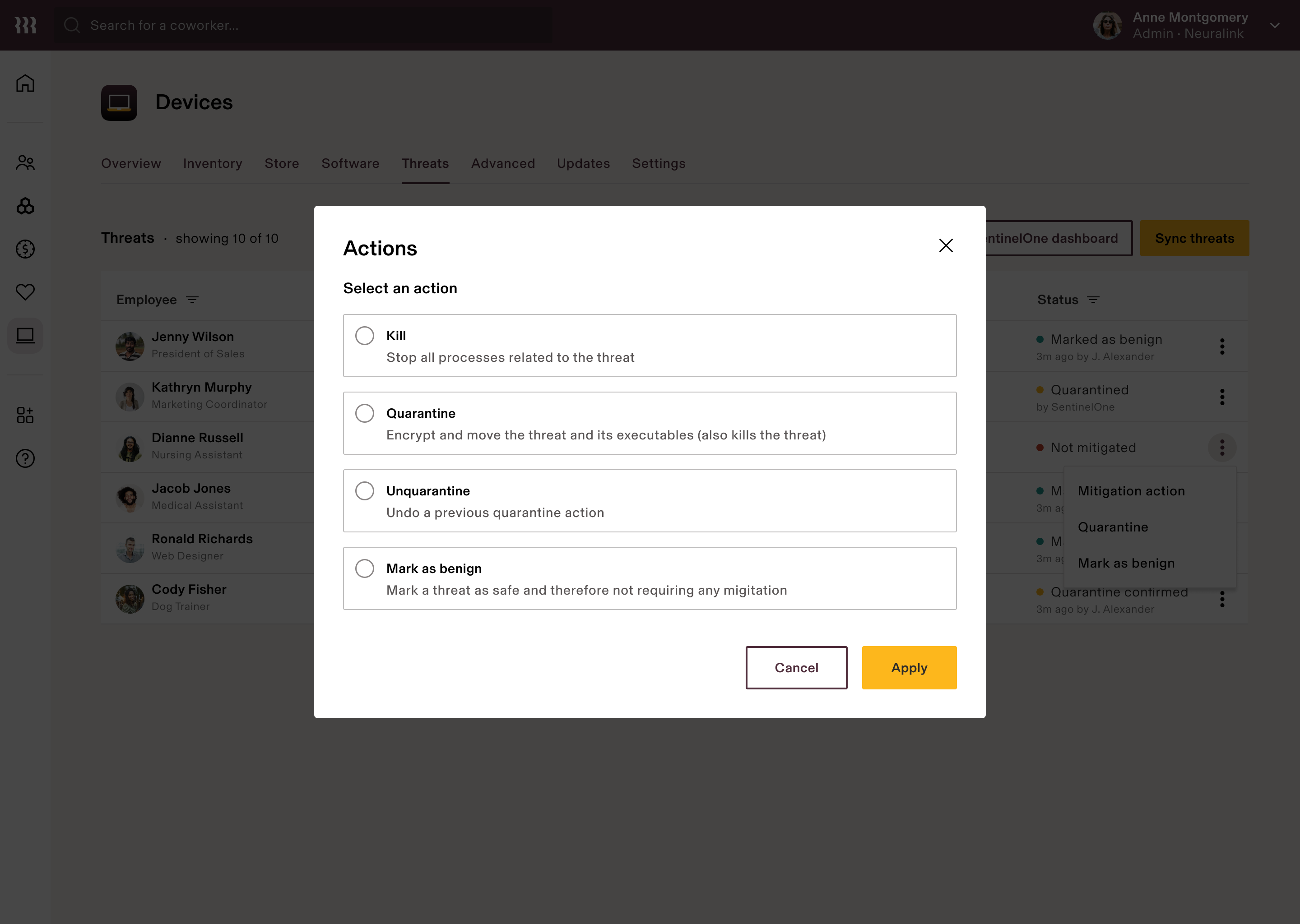Click the help question mark icon
Screen dimensions: 1300x924
click(x=25, y=458)
